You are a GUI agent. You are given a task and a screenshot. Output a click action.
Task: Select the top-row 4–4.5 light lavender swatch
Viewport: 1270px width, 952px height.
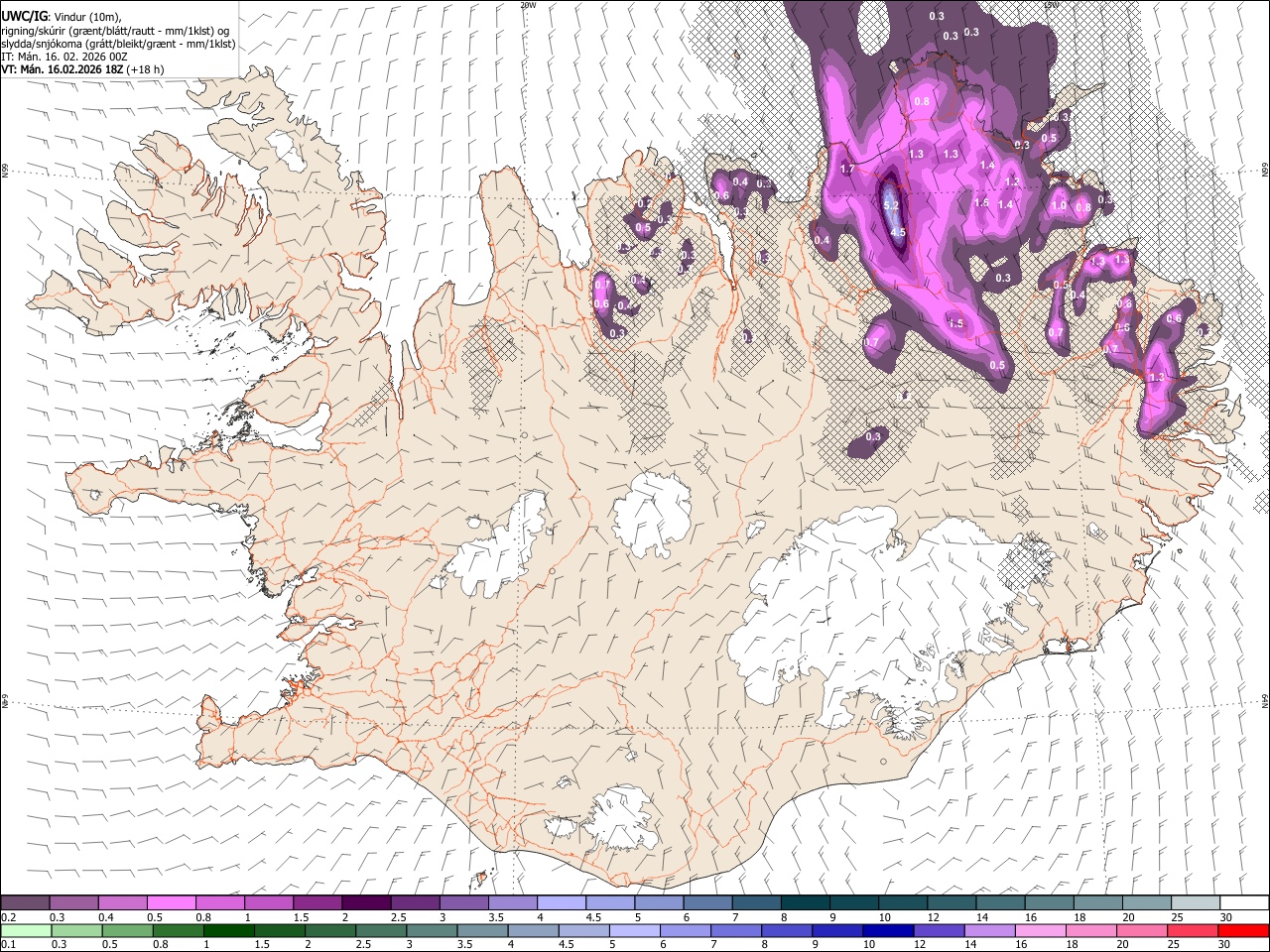tap(561, 903)
